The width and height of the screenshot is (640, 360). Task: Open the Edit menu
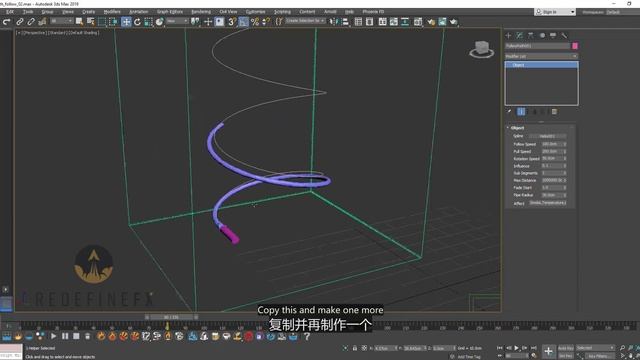pos(10,12)
